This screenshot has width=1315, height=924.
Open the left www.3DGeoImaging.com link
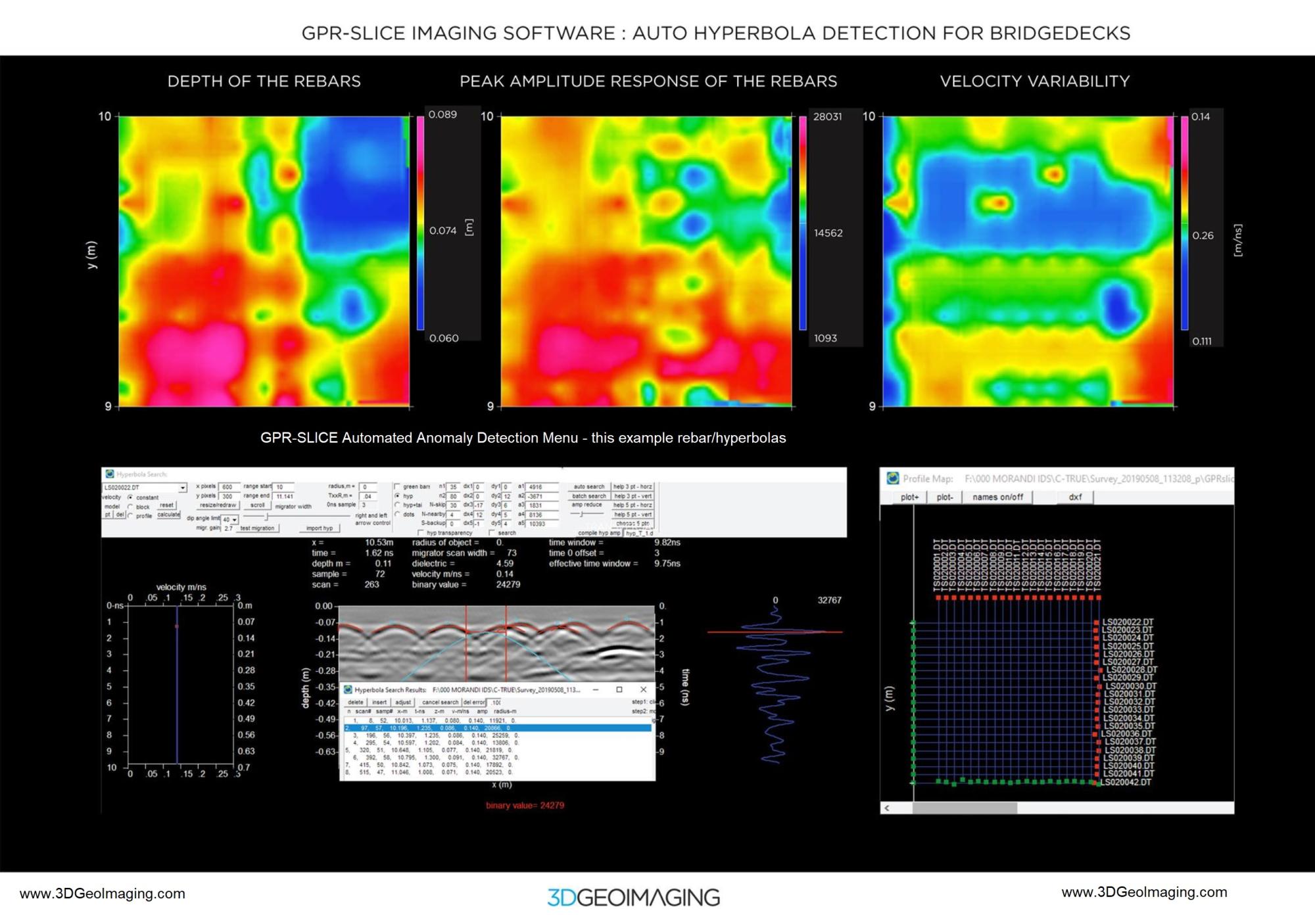(x=103, y=893)
